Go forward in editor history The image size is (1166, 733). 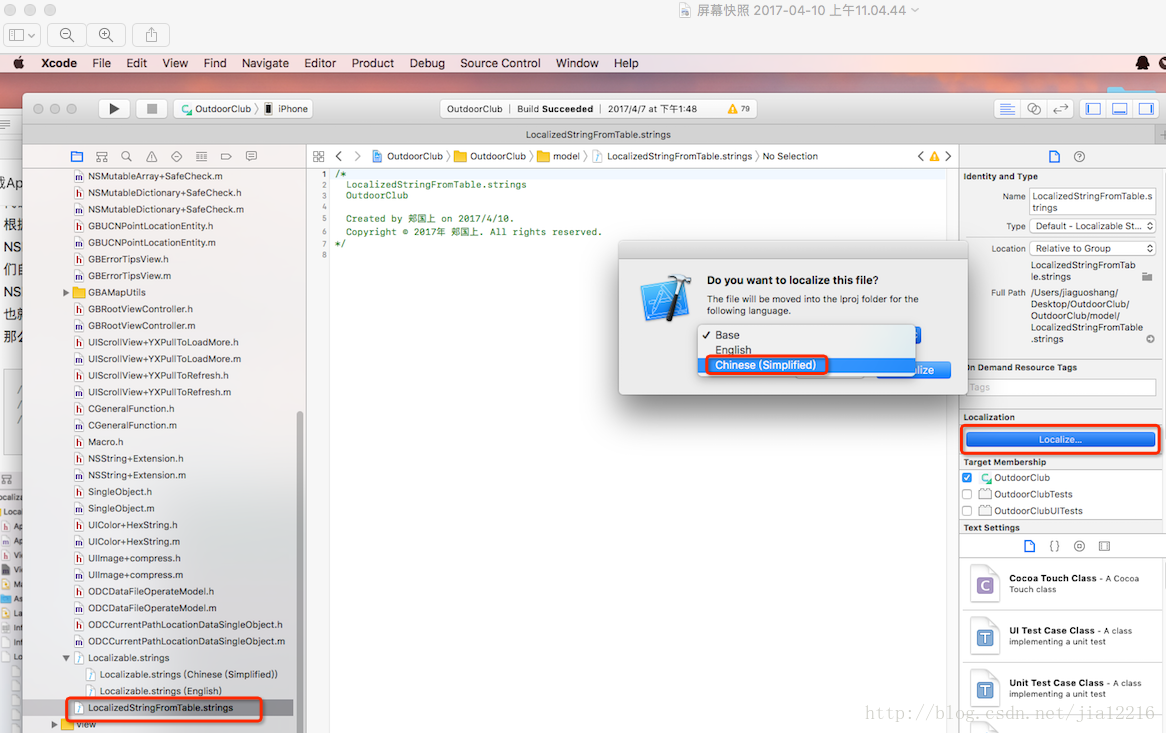point(357,156)
